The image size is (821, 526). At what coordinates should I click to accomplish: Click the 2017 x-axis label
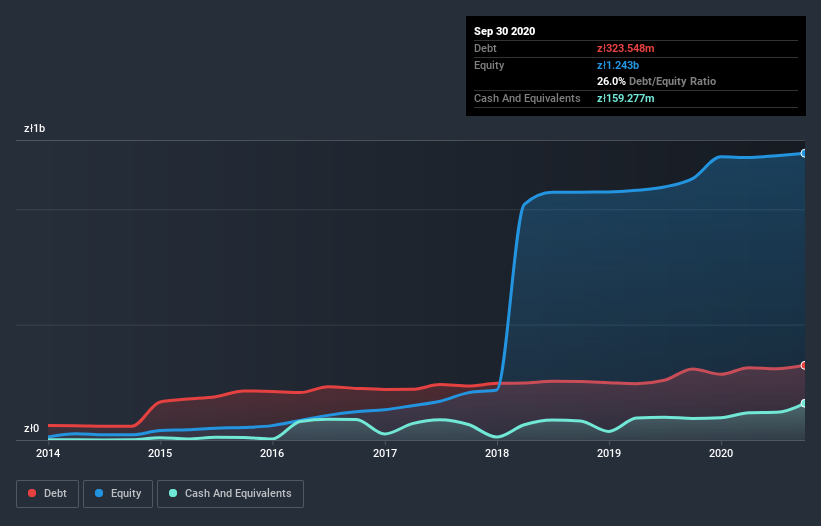385,453
